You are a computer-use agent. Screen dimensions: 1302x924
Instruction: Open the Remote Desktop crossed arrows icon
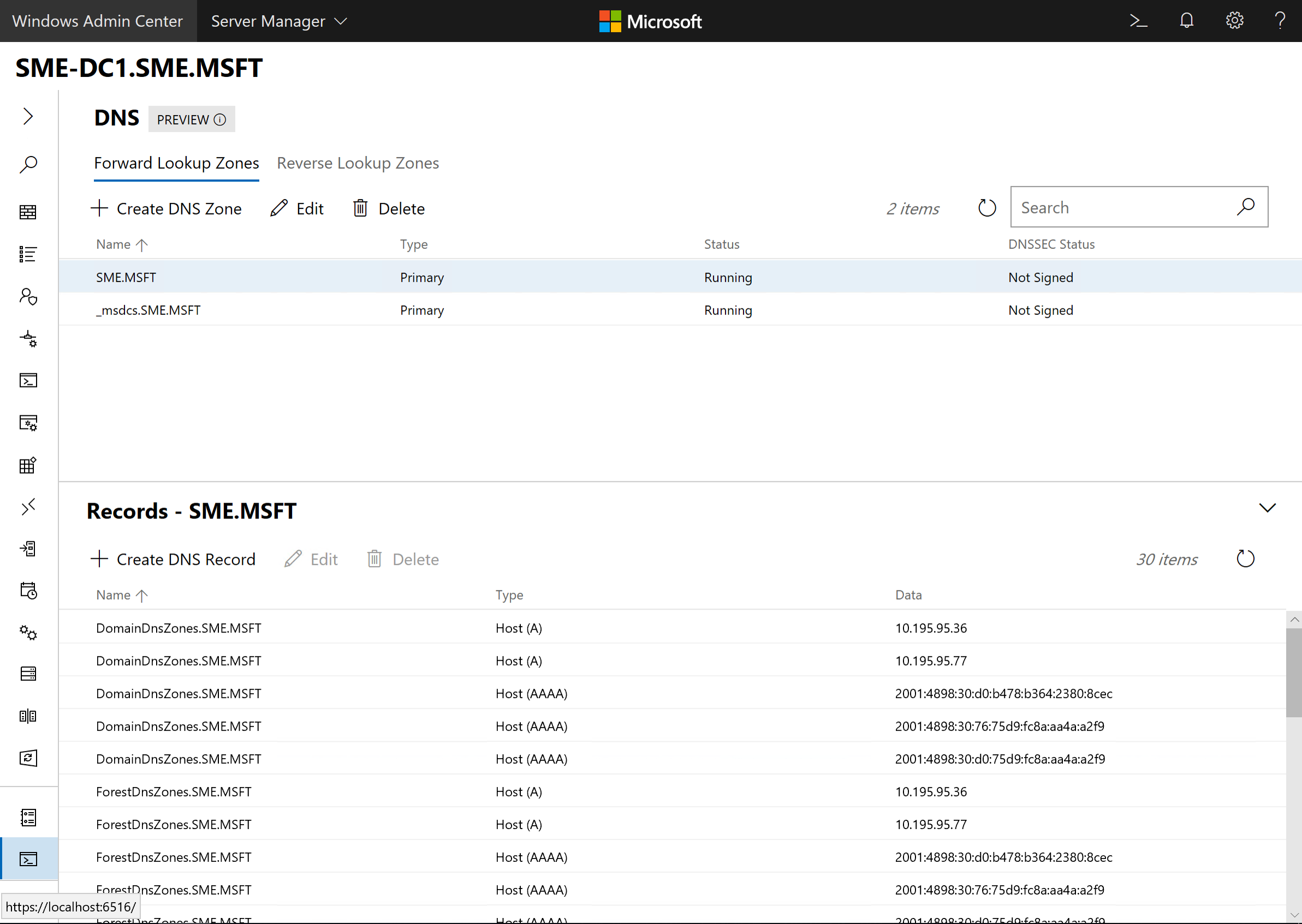(28, 506)
